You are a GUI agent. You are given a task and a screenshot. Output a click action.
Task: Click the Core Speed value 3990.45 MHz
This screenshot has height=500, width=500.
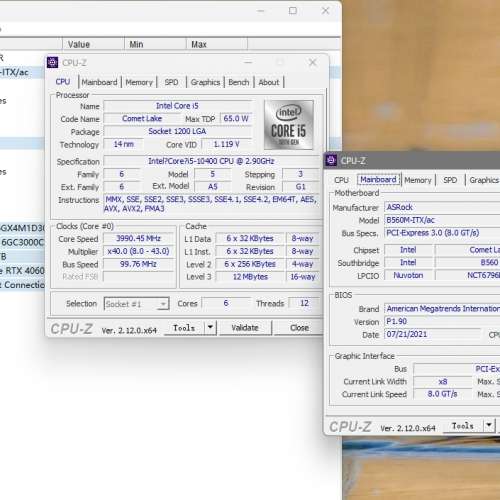point(139,238)
